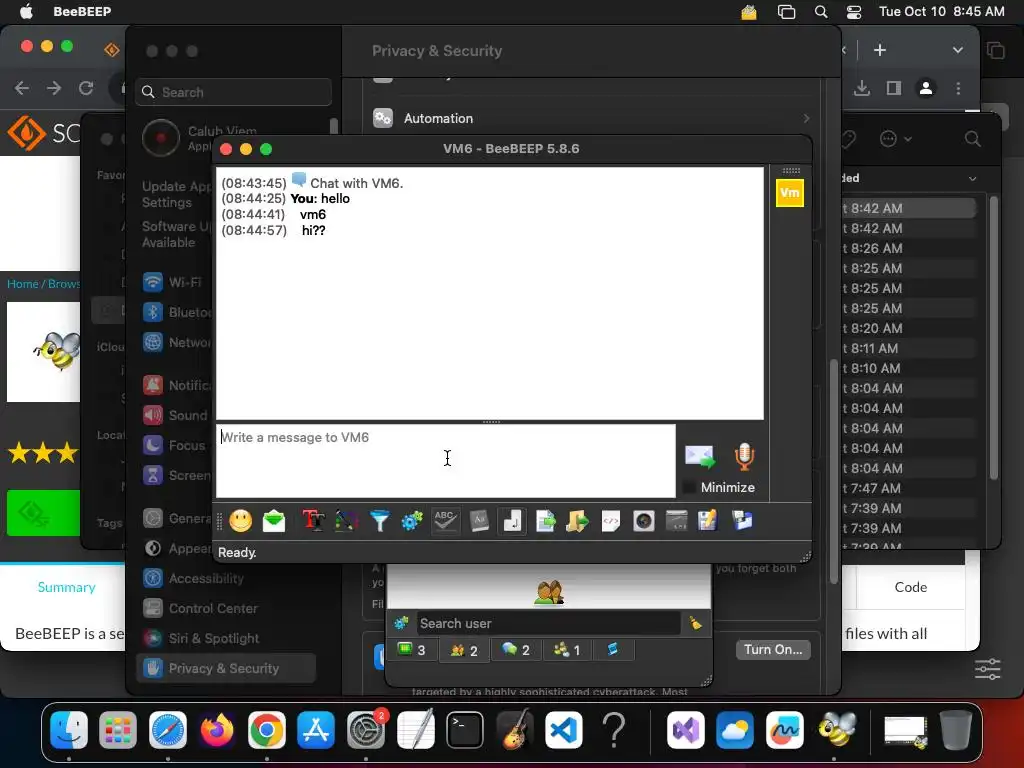Viewport: 1024px width, 768px height.
Task: Click the browser new tab plus button
Action: tap(880, 50)
